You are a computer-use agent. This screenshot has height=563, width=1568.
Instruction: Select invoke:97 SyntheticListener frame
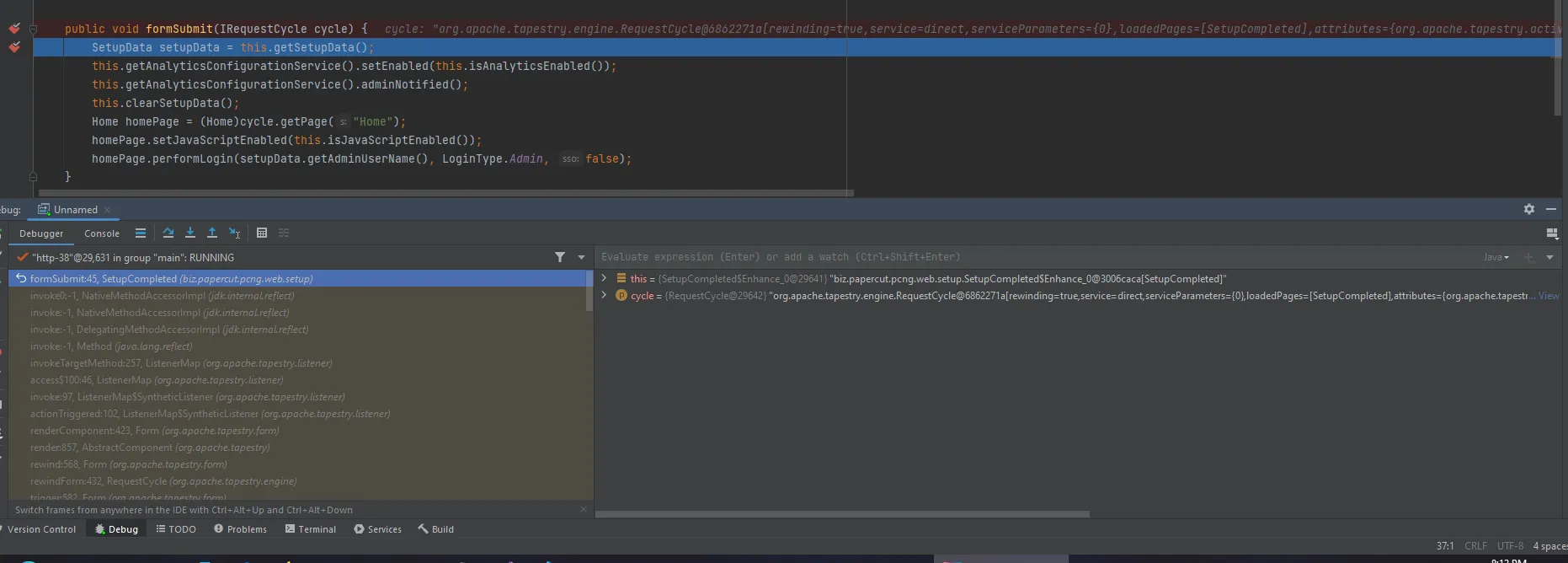pos(297,397)
